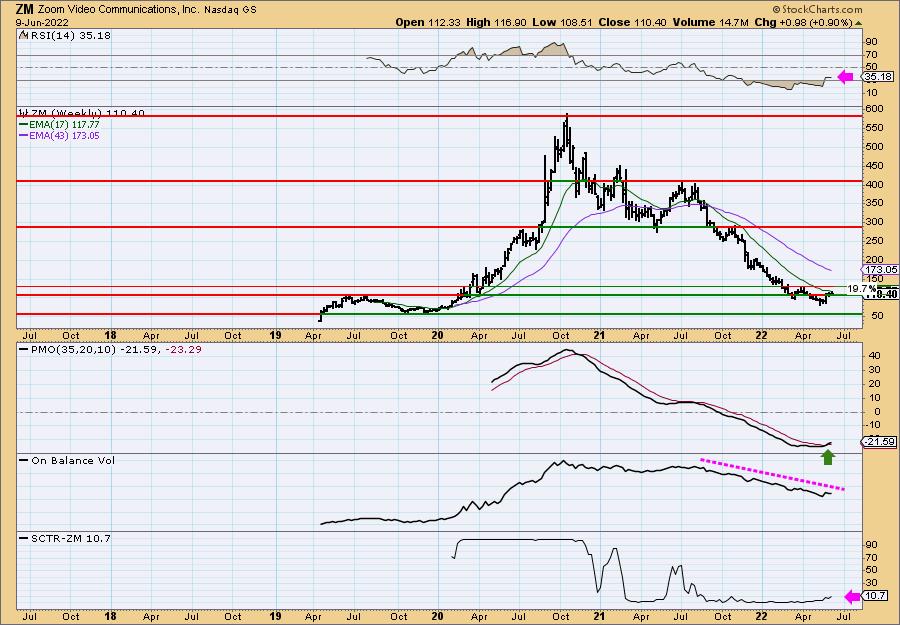Click the 19.7% label near the price axis
Viewport: 900px width, 625px height.
(x=862, y=289)
